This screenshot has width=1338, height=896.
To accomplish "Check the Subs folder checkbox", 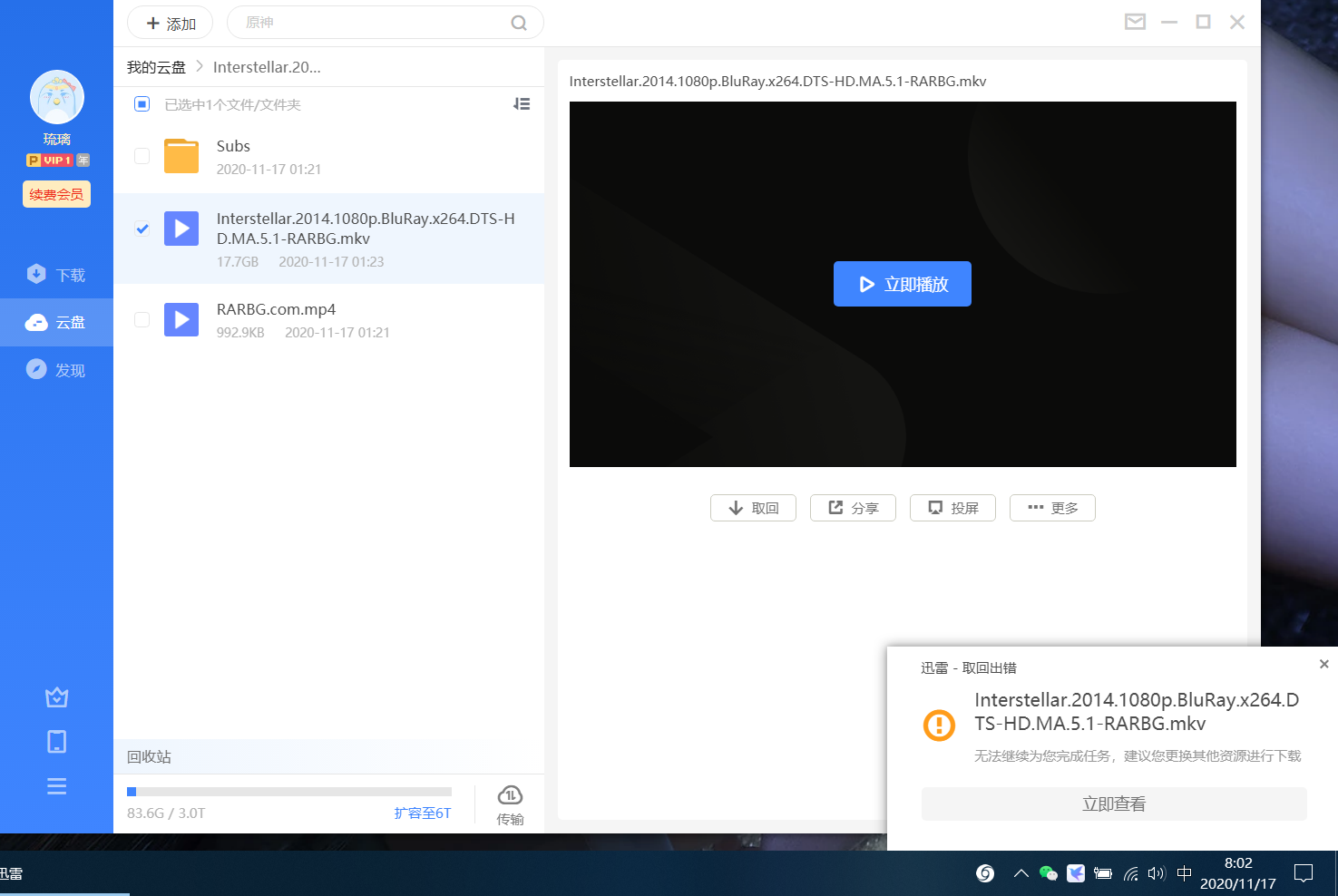I will tap(142, 156).
